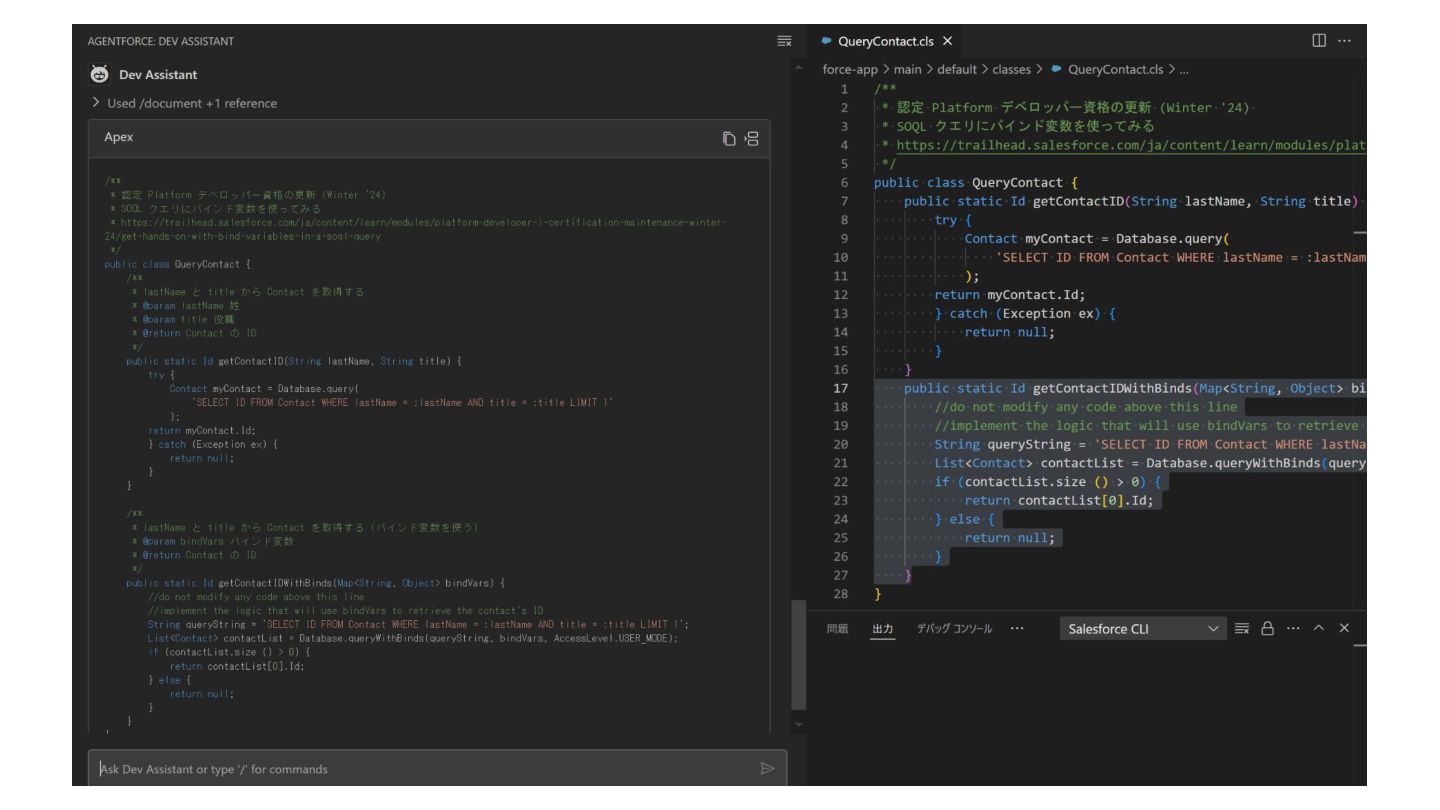
Task: Close the bottom output panel
Action: point(1344,628)
